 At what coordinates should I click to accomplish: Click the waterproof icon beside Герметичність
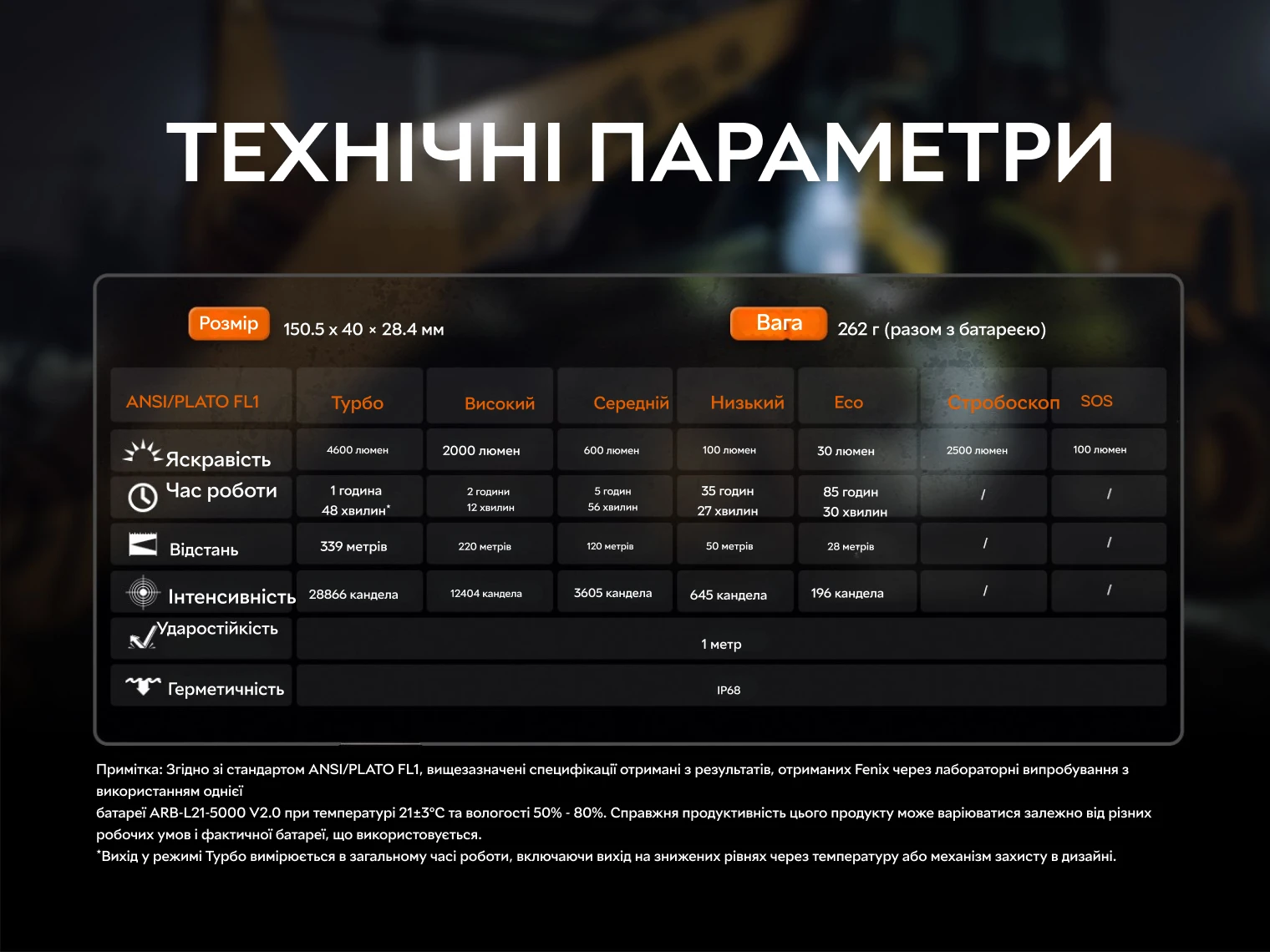(143, 686)
